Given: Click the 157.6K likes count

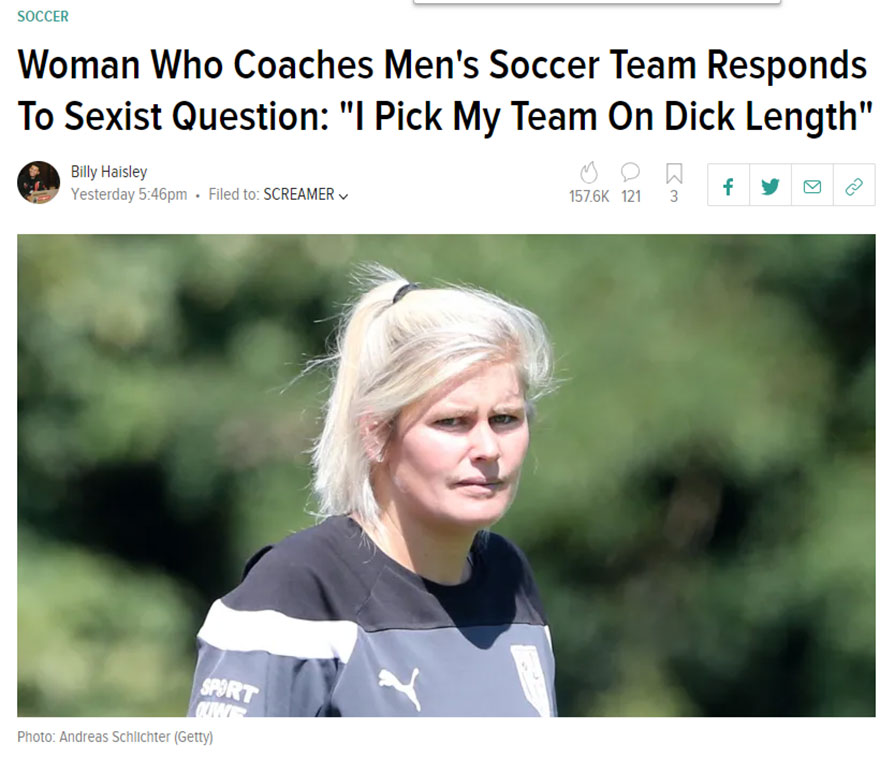Looking at the screenshot, I should pyautogui.click(x=589, y=197).
